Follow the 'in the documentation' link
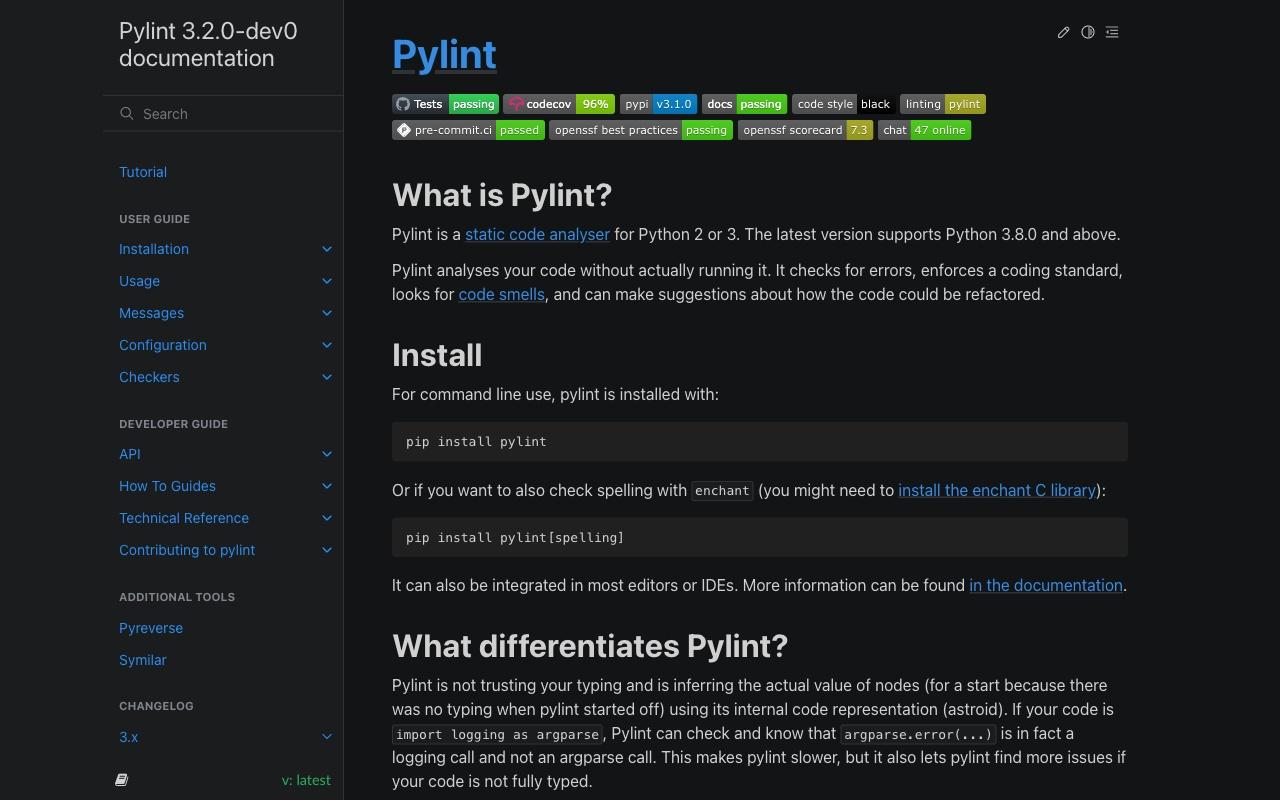 pos(1046,585)
